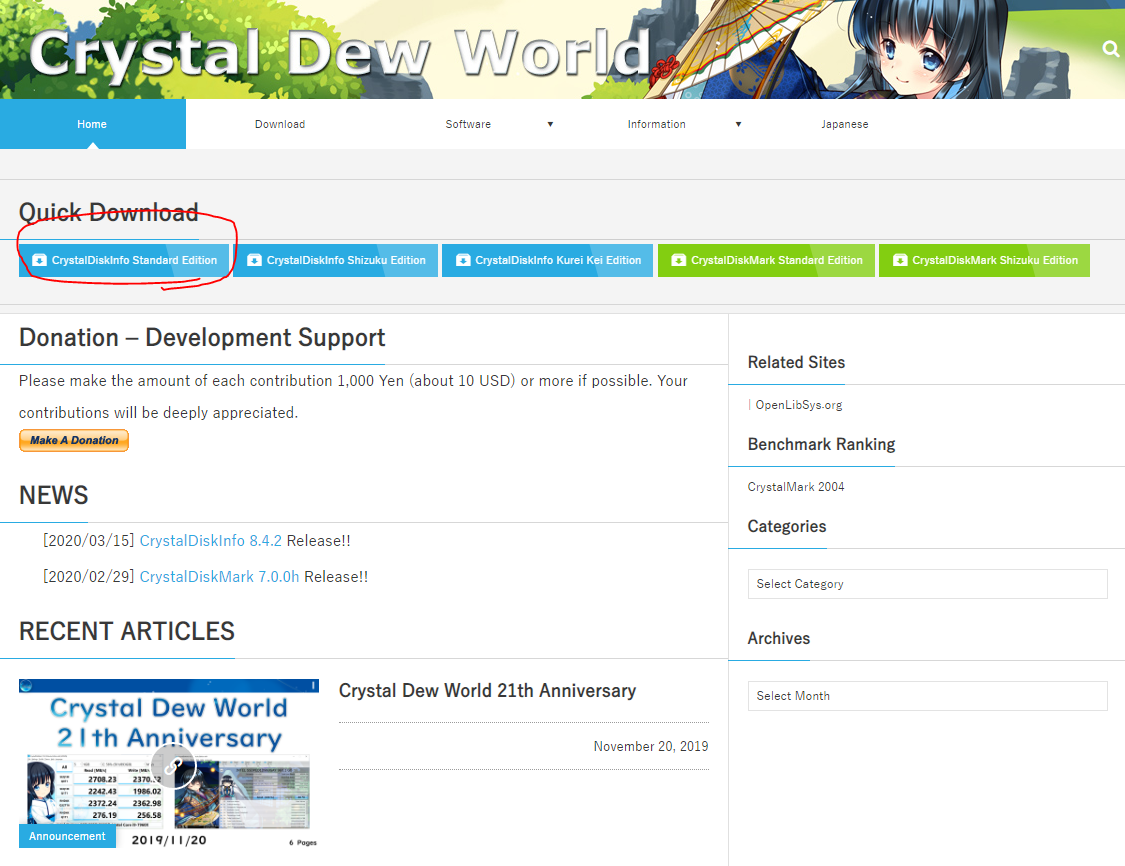Download CrystalDiskInfo Standard Edition
This screenshot has height=866, width=1125.
click(x=123, y=260)
